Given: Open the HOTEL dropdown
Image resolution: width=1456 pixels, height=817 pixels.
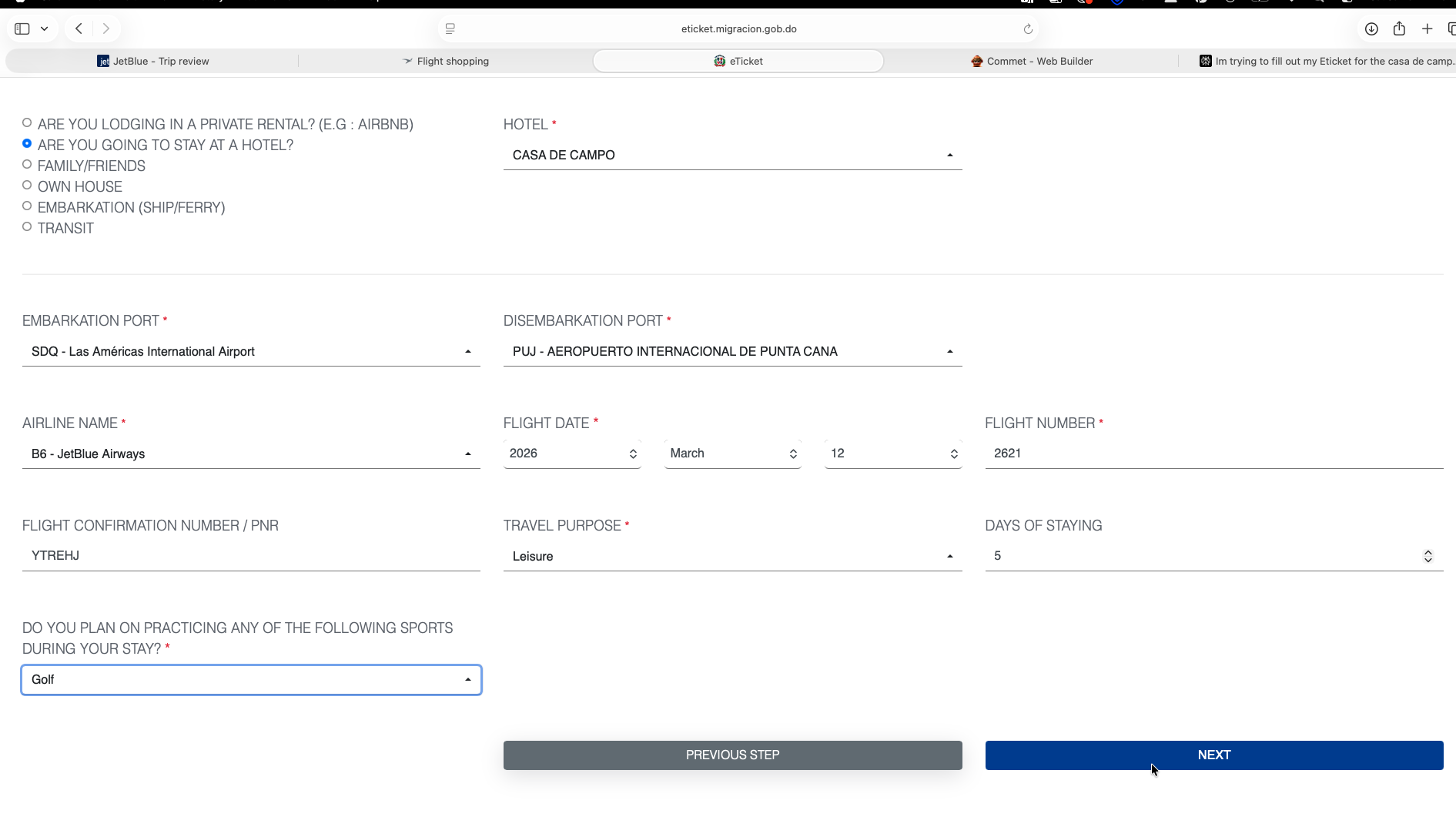Looking at the screenshot, I should coord(949,154).
